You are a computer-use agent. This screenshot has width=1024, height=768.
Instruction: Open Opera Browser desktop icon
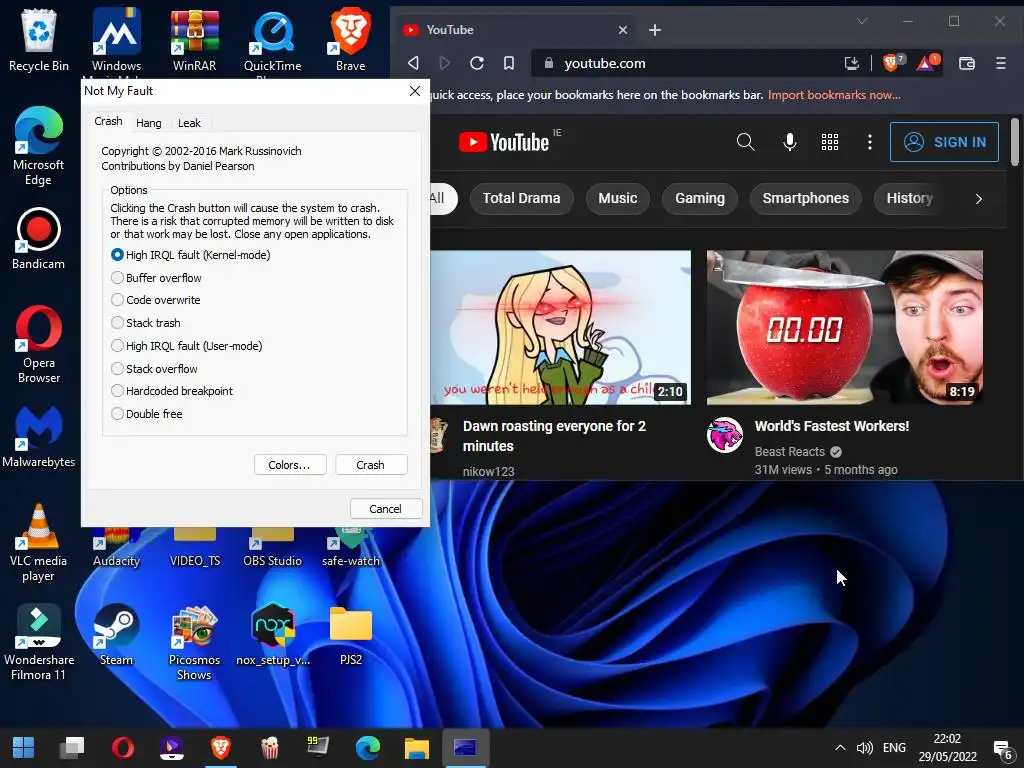coord(39,344)
